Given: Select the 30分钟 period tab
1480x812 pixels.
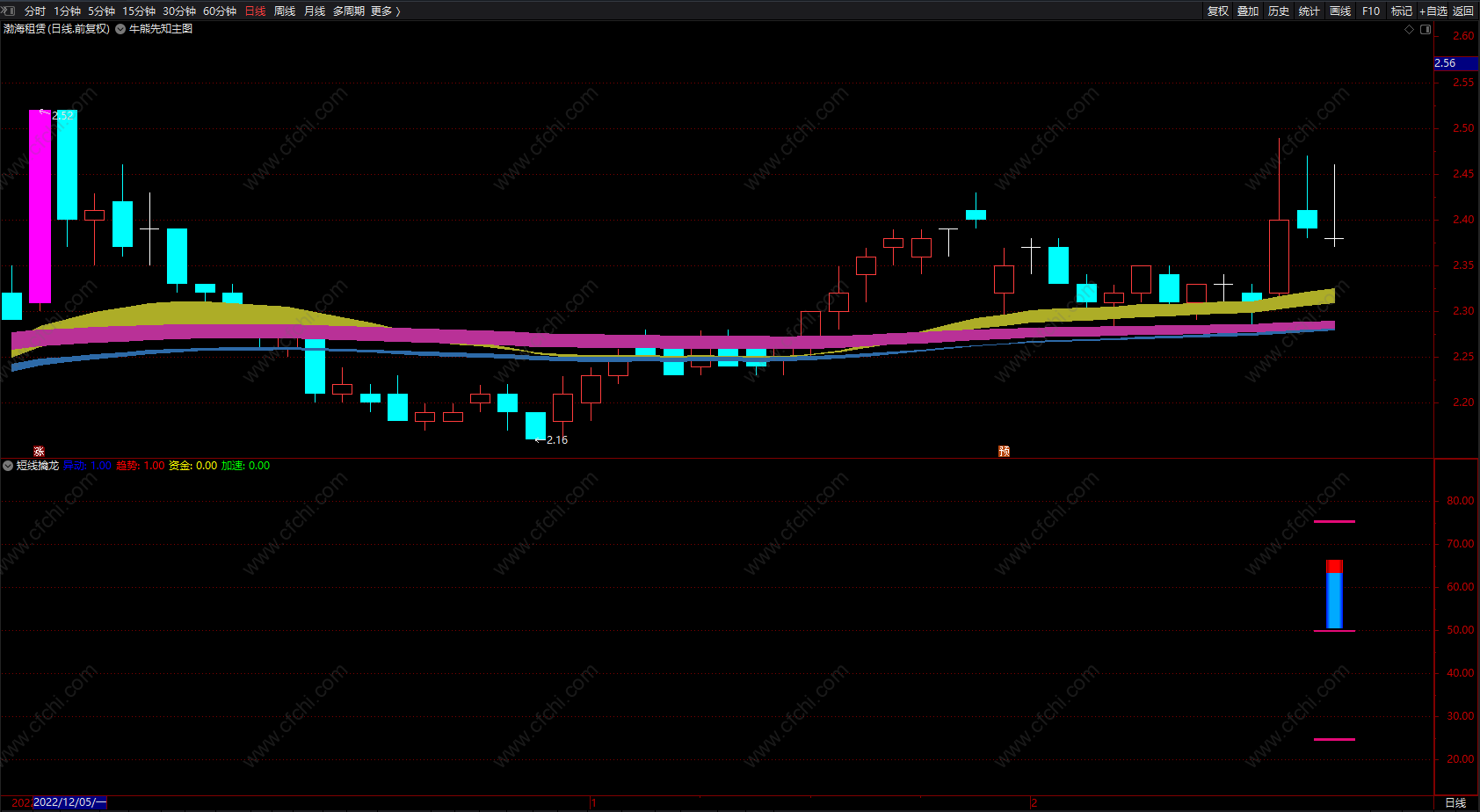Looking at the screenshot, I should 179,11.
